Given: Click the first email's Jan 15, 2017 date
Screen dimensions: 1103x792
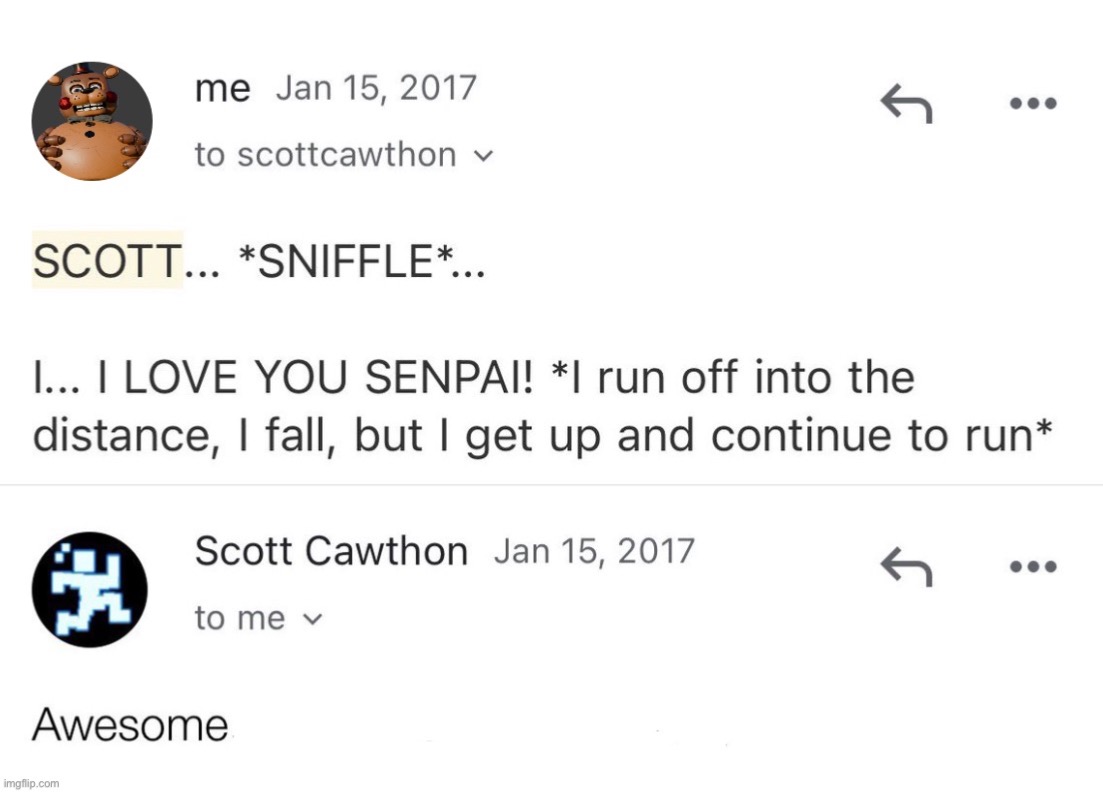Looking at the screenshot, I should pos(376,89).
